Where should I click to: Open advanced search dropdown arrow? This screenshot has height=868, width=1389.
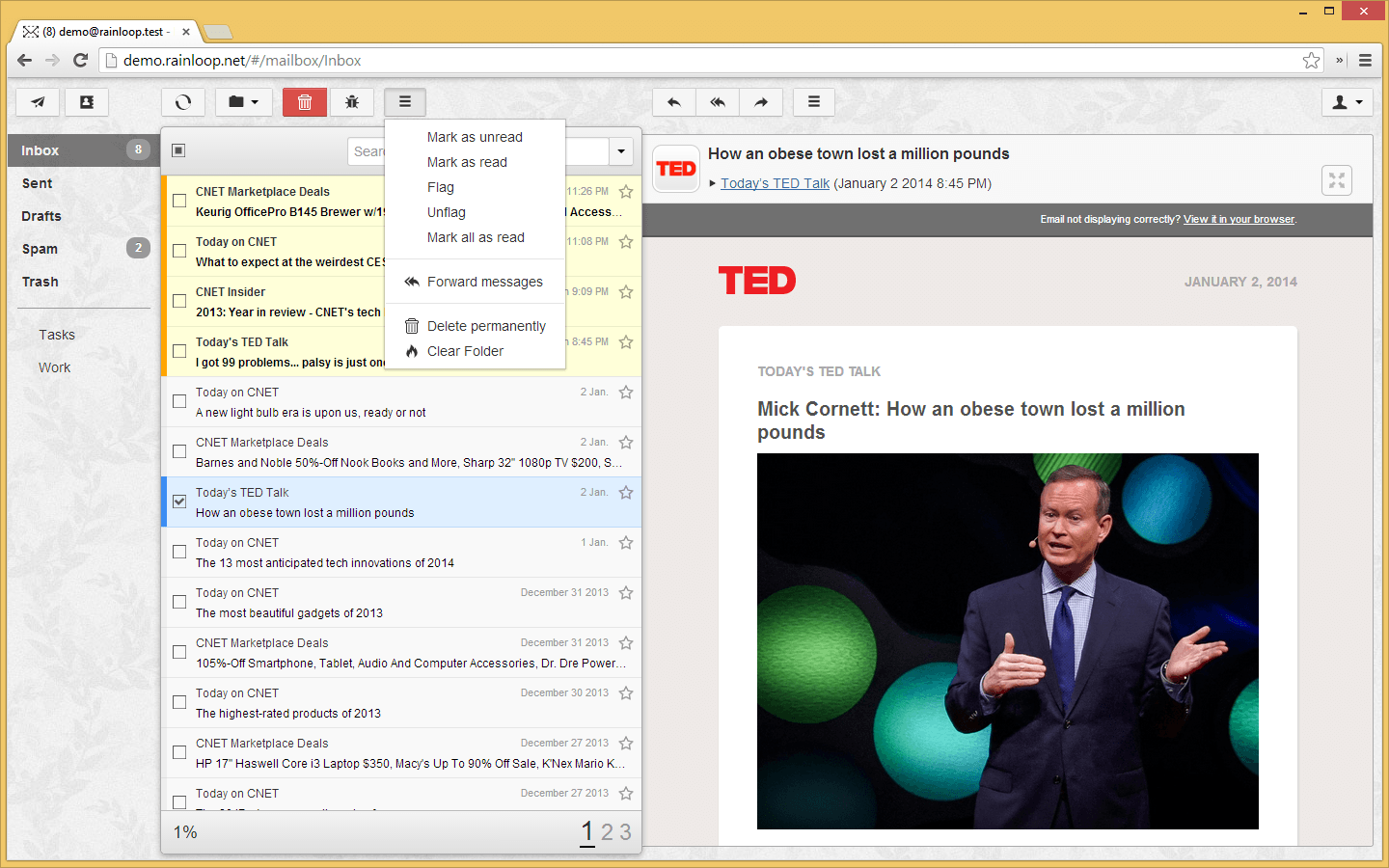pos(621,151)
